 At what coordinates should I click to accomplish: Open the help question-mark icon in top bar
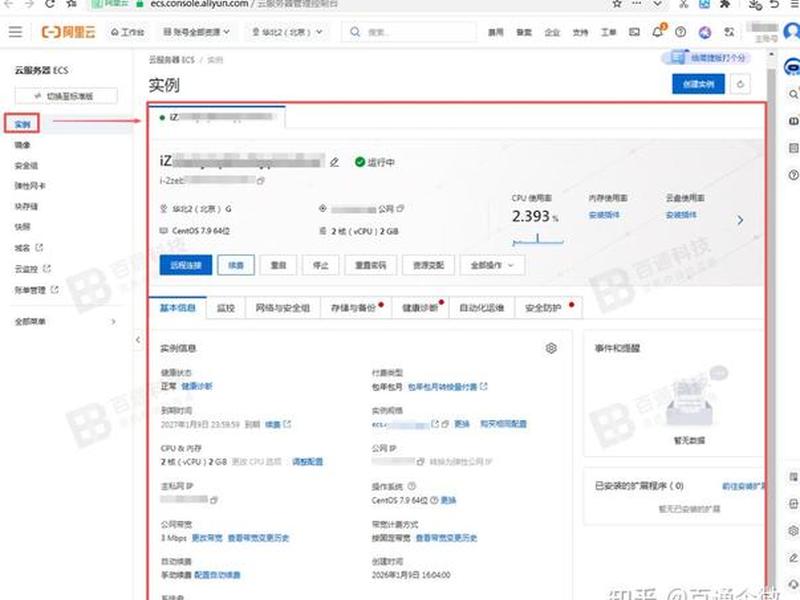[680, 32]
